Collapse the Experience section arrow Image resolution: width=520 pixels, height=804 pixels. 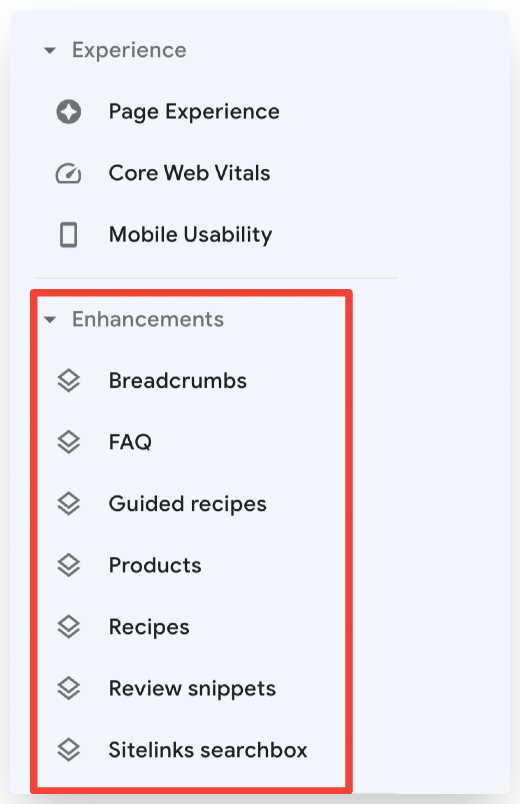click(50, 50)
